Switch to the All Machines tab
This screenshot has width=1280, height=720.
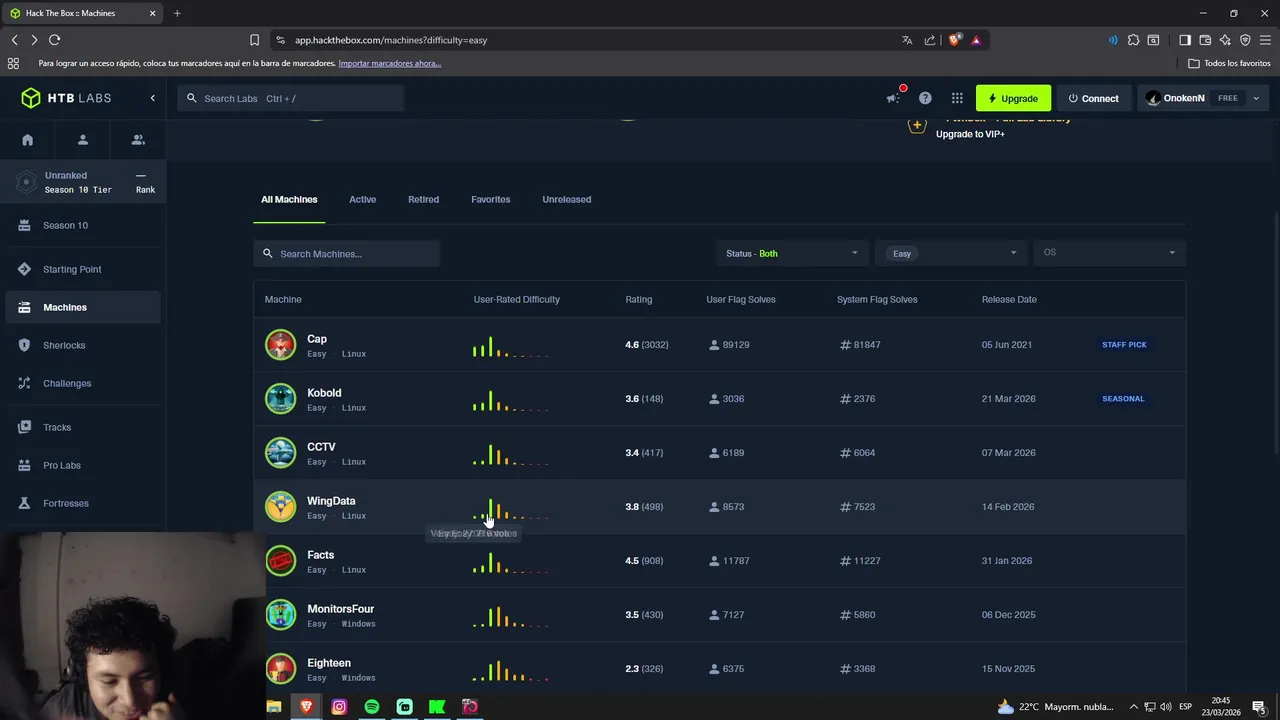(289, 199)
